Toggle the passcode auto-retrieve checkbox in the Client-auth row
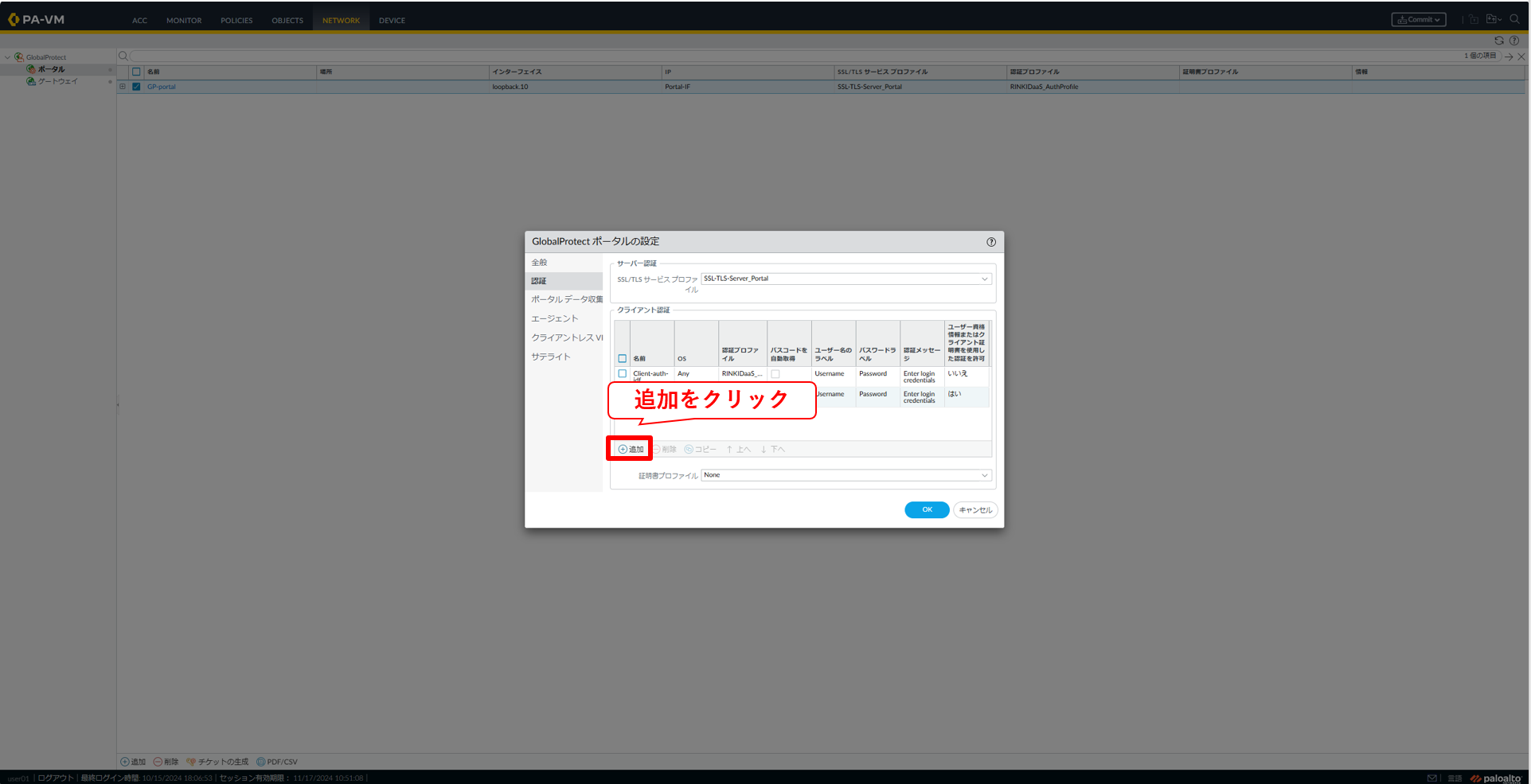Viewport: 1531px width, 784px height. [x=775, y=374]
